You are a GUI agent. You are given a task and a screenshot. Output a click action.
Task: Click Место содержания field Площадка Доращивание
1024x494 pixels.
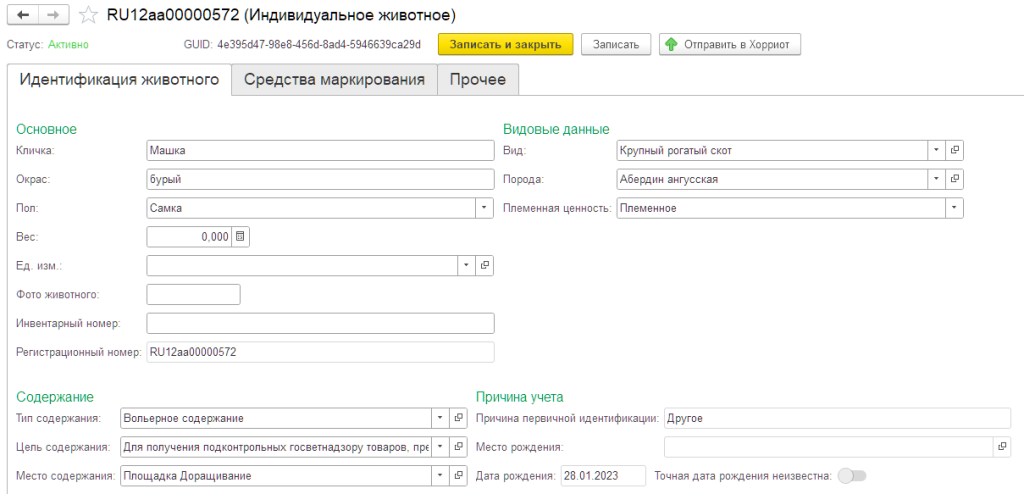click(x=276, y=476)
